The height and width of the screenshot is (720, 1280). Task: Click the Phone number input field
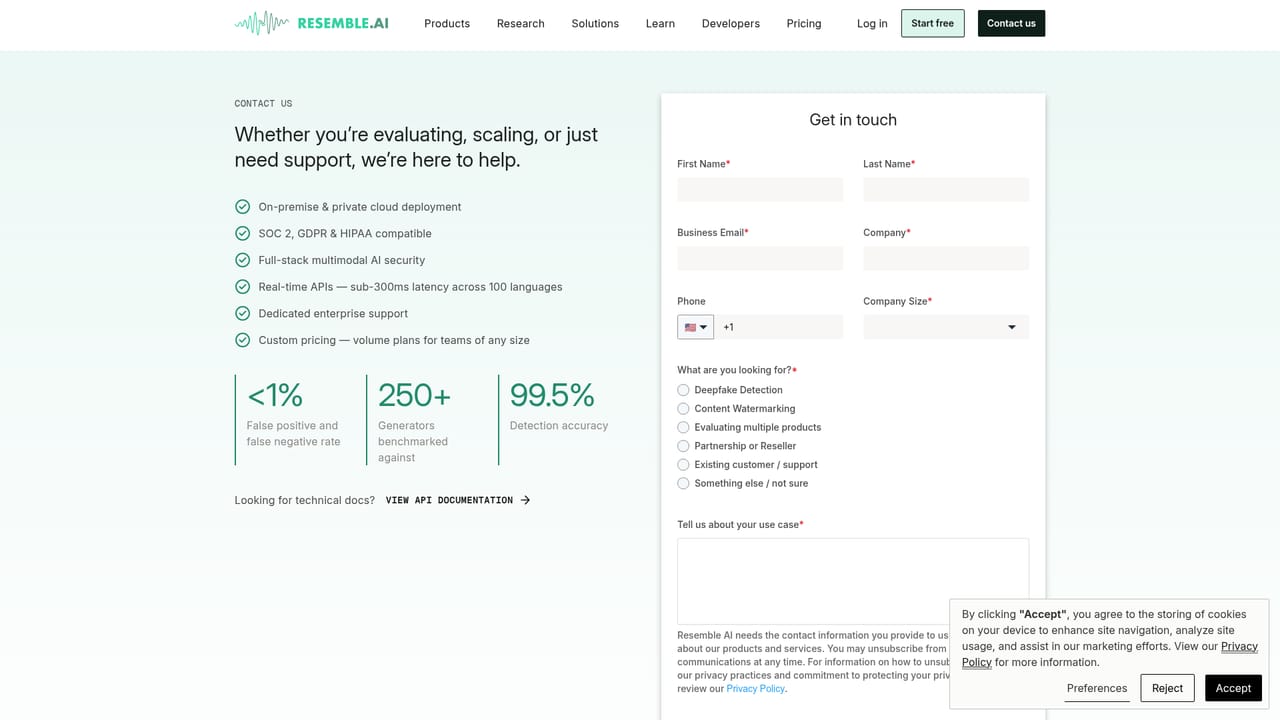[779, 327]
